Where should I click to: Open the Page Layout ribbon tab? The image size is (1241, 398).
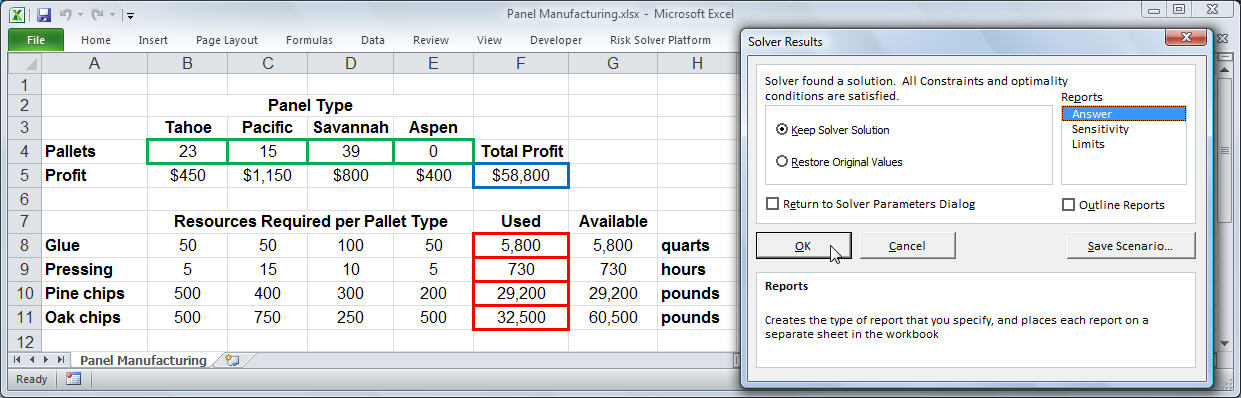pyautogui.click(x=227, y=40)
